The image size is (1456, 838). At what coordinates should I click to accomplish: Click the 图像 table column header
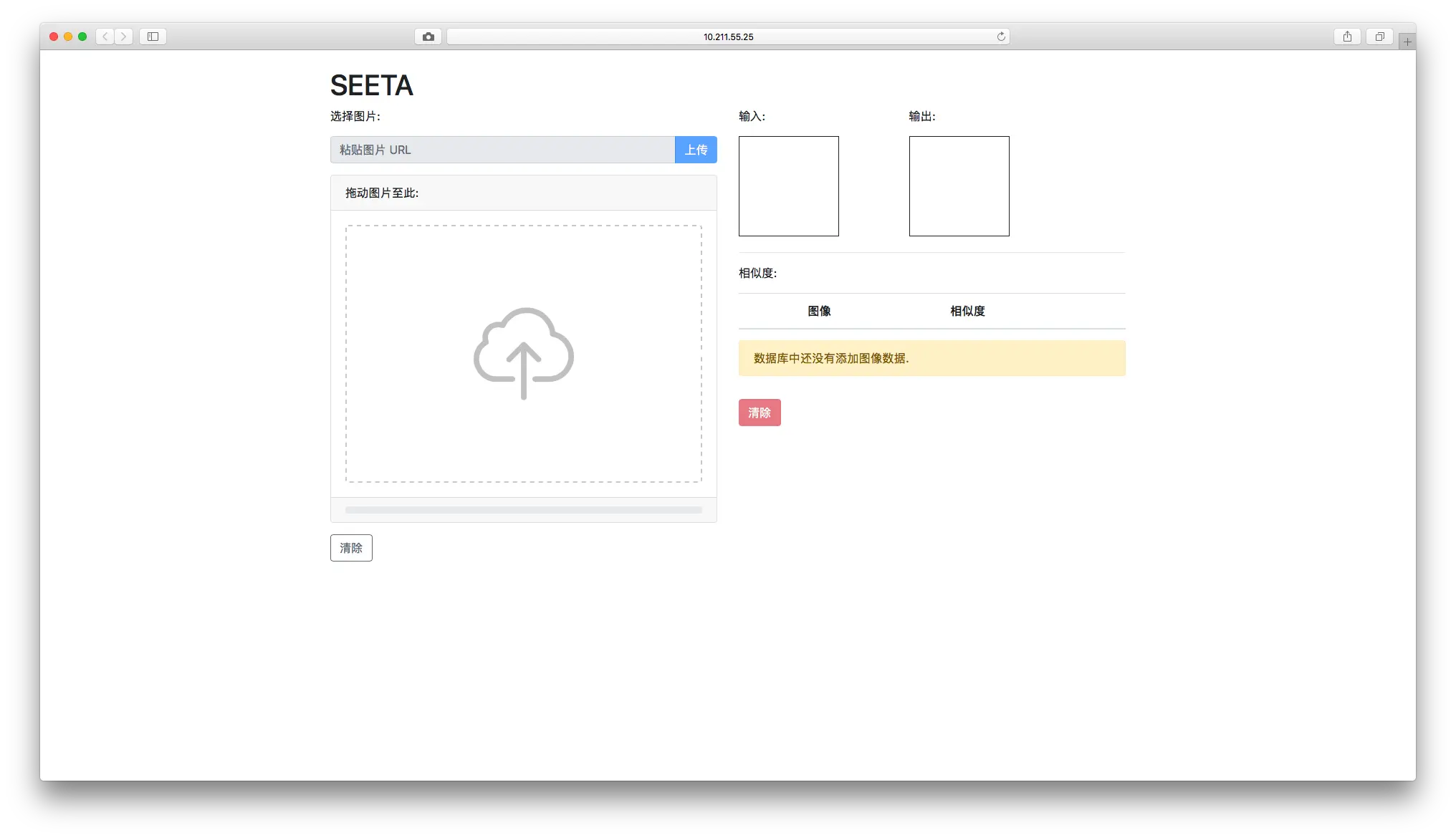[820, 311]
